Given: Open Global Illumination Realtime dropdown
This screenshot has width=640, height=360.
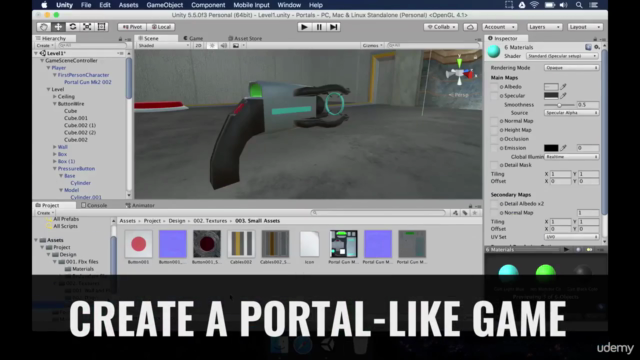Looking at the screenshot, I should (571, 157).
